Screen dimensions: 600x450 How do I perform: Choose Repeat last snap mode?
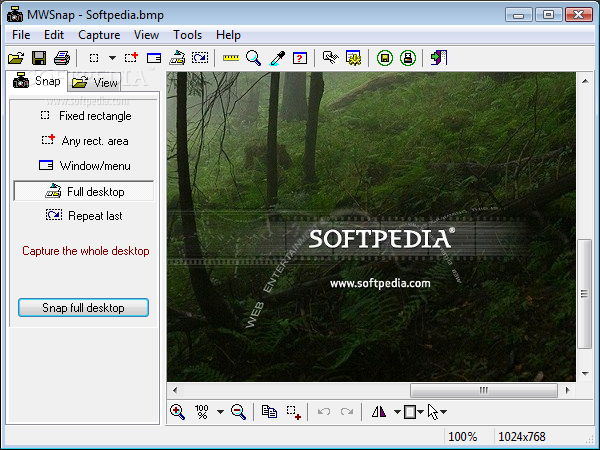(84, 215)
